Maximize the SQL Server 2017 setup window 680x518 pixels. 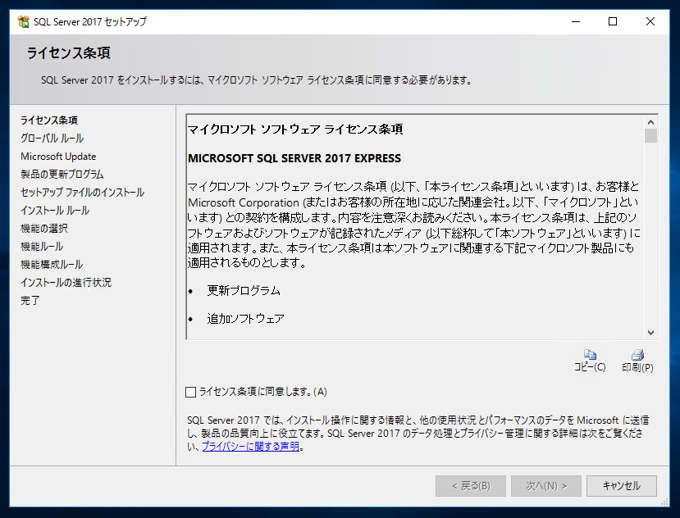coord(612,21)
